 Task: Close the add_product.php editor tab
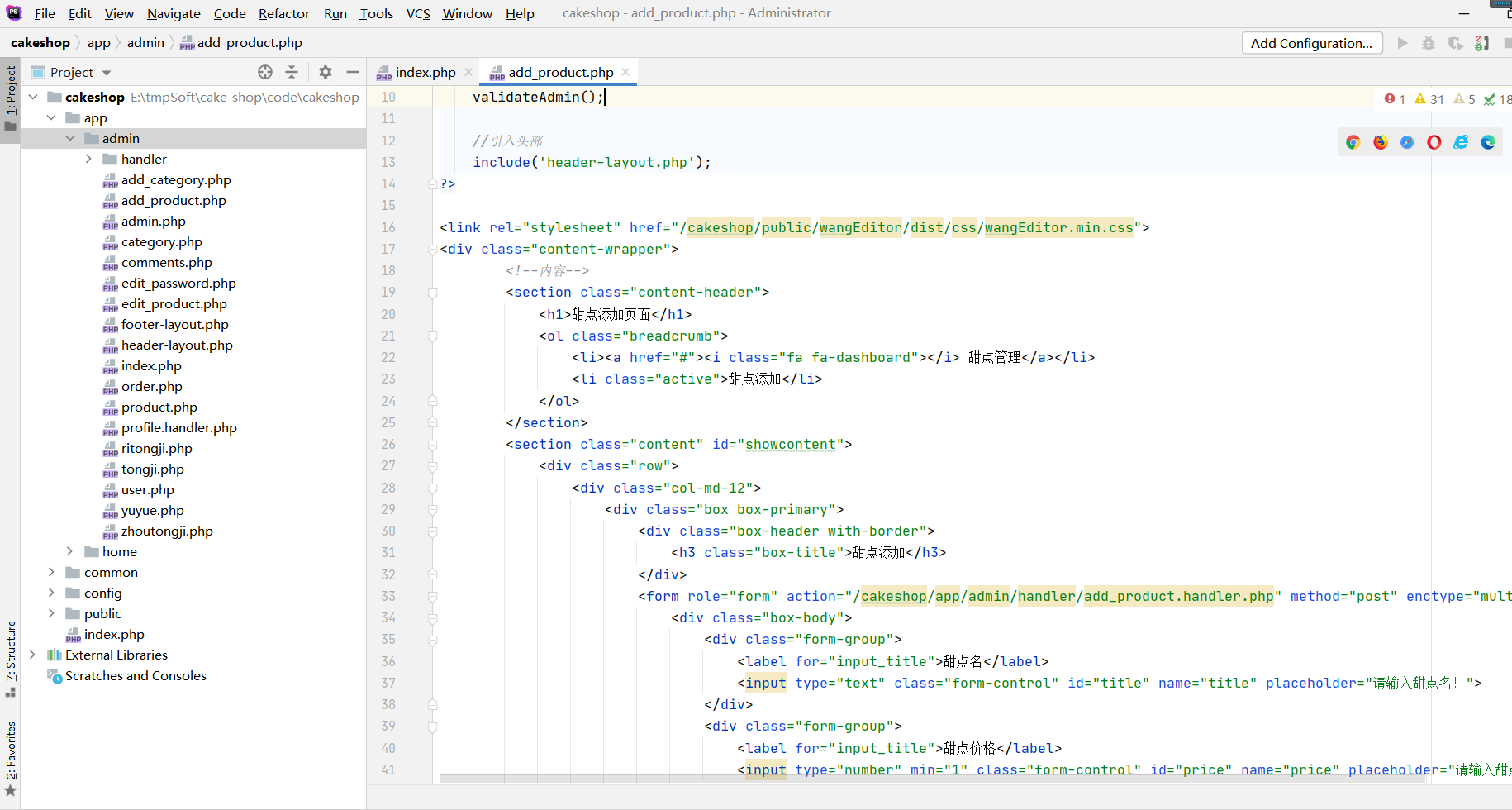[625, 72]
